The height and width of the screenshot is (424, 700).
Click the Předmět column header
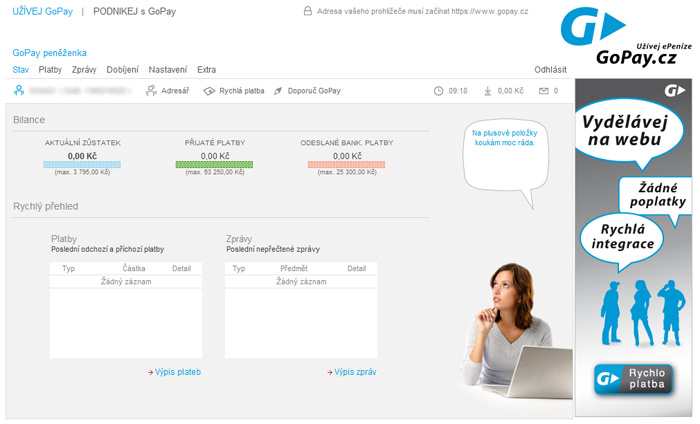click(294, 269)
